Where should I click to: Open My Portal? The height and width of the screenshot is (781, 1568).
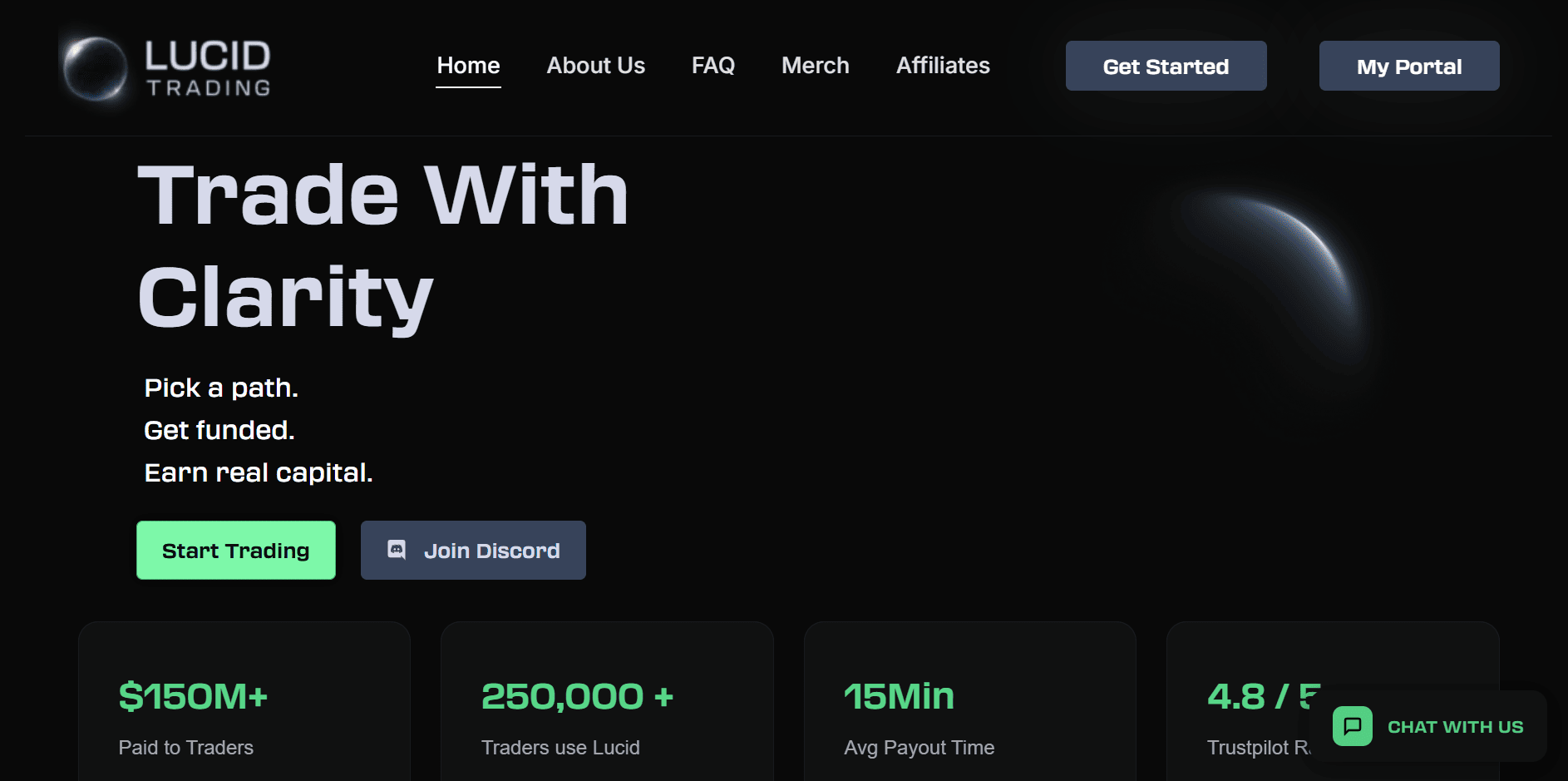(x=1409, y=66)
